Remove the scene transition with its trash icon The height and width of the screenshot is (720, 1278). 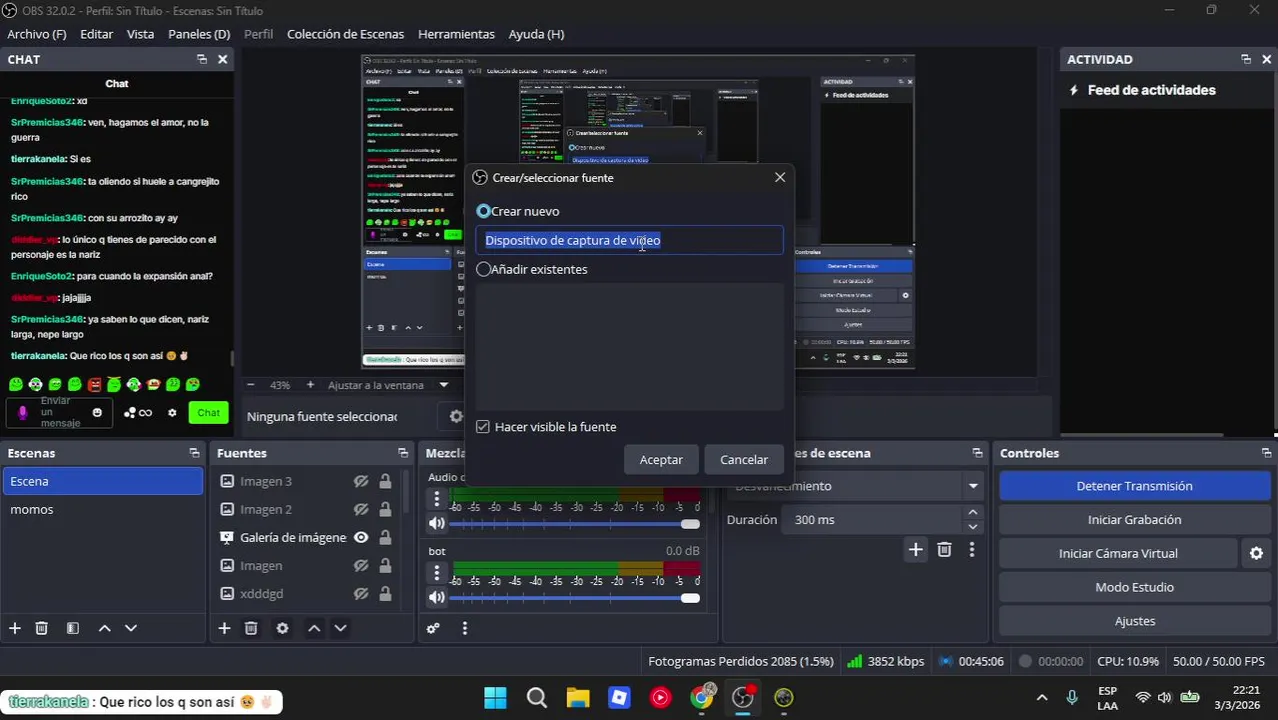944,549
